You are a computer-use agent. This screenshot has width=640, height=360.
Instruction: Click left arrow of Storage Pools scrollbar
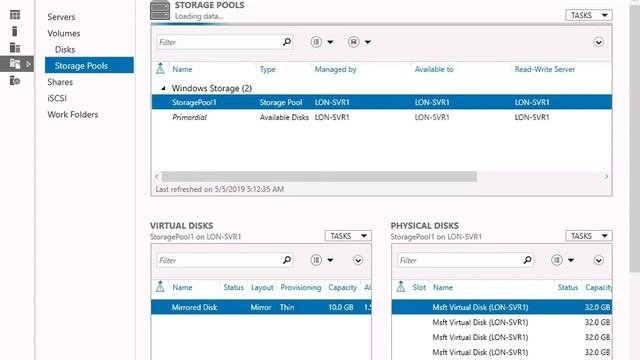(x=157, y=176)
